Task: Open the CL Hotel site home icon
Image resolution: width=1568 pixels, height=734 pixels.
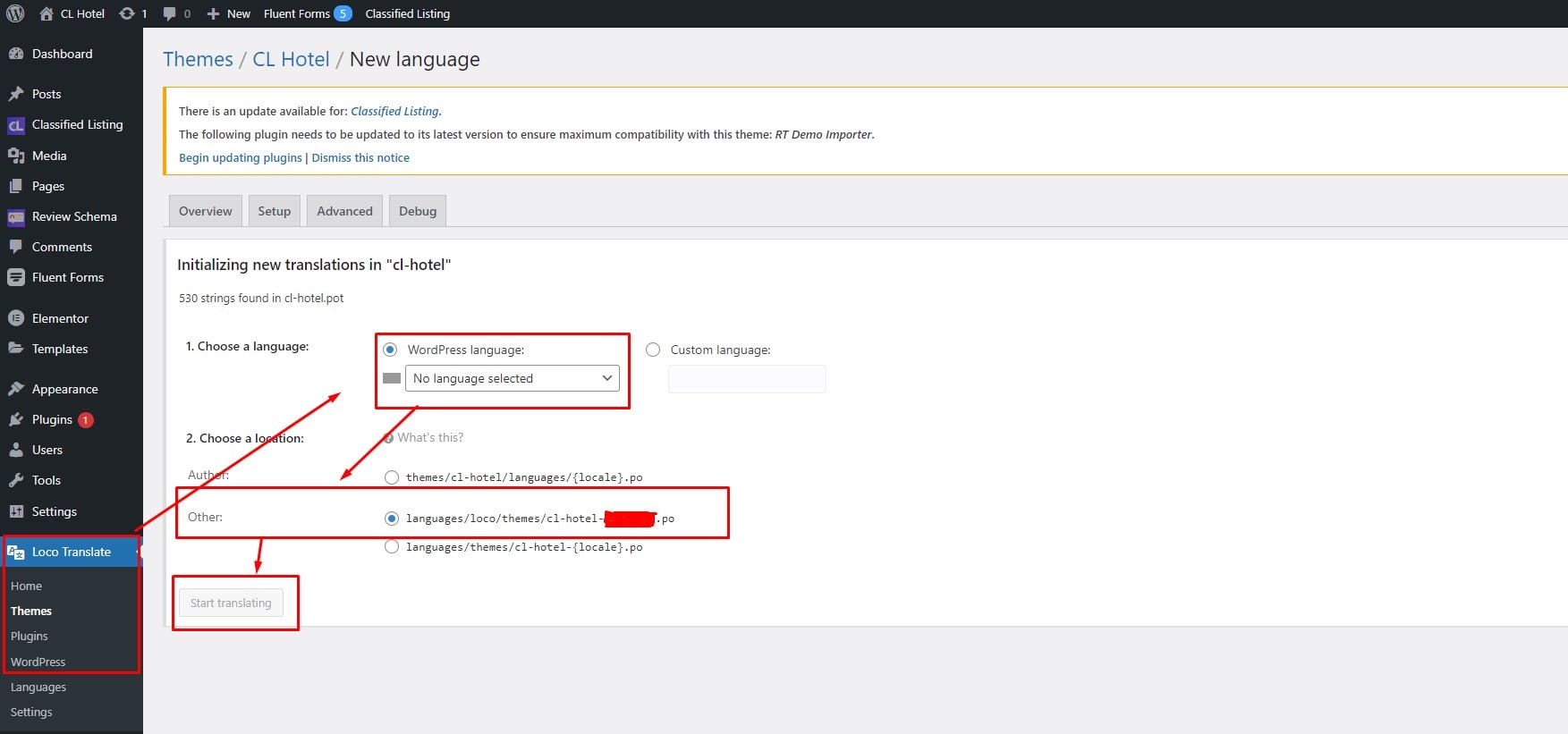Action: (x=47, y=13)
